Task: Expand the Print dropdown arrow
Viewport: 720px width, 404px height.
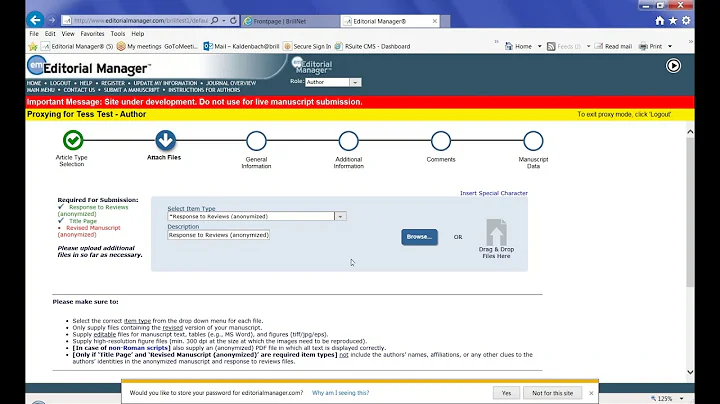Action: pos(670,46)
